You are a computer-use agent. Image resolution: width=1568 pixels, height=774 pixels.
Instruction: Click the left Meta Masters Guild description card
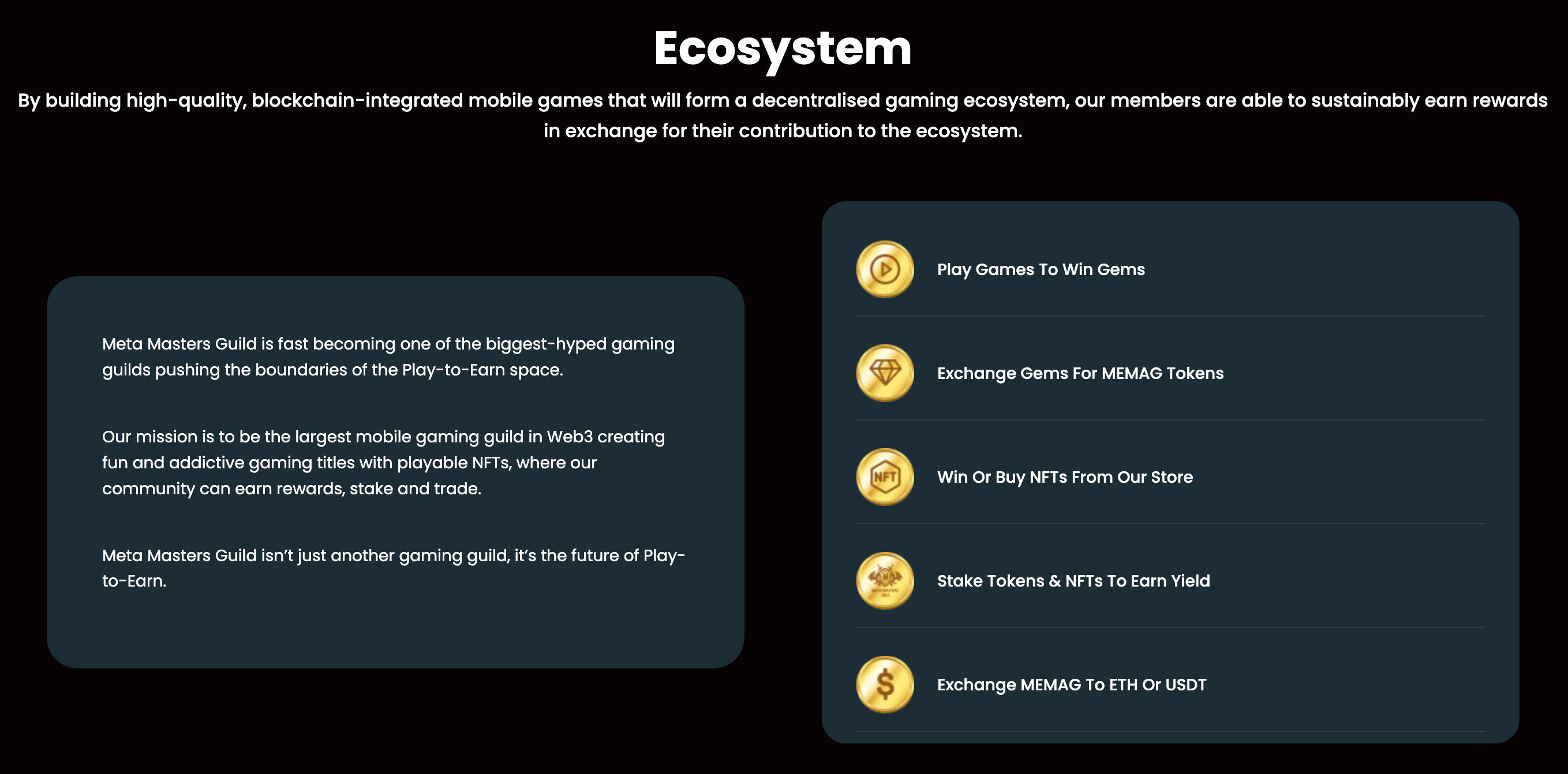[x=396, y=472]
